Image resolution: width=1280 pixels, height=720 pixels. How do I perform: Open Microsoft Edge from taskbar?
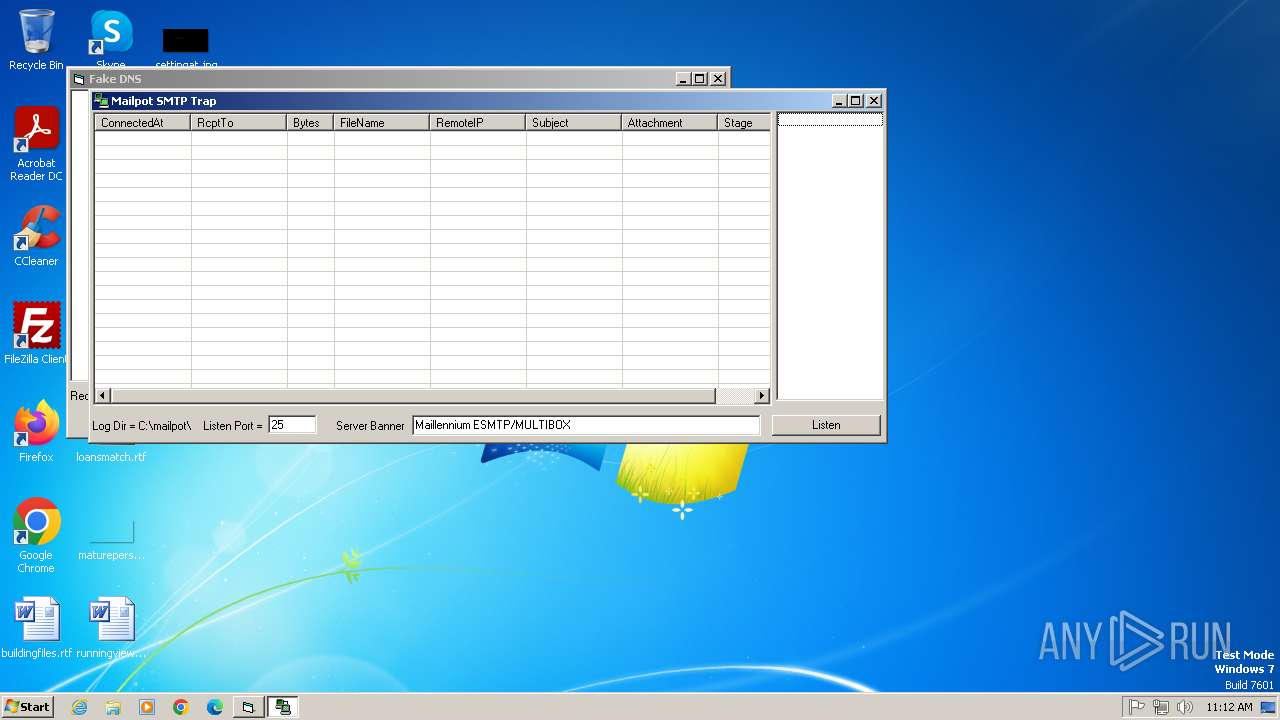215,707
